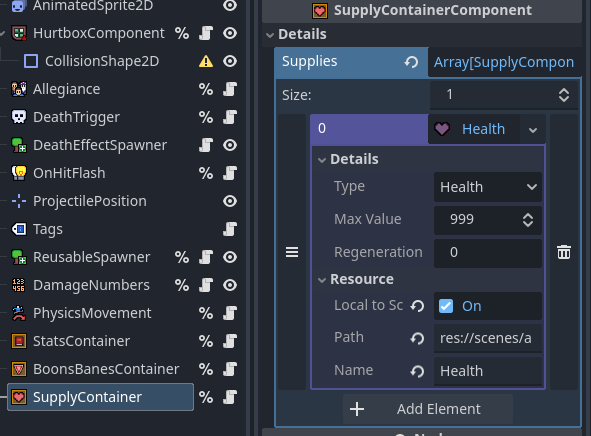Image resolution: width=591 pixels, height=436 pixels.
Task: Revert Supplies property with reset arrow
Action: click(411, 62)
